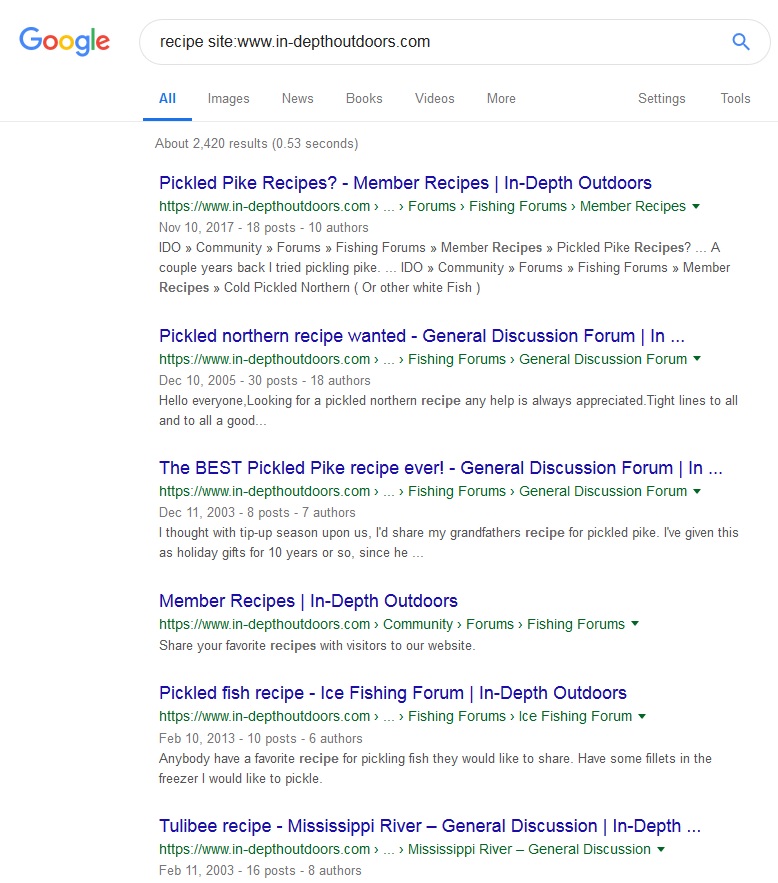The width and height of the screenshot is (778, 883).
Task: Click 'Hello everyone,Looking for a pickled northern' snippet
Action: (448, 411)
